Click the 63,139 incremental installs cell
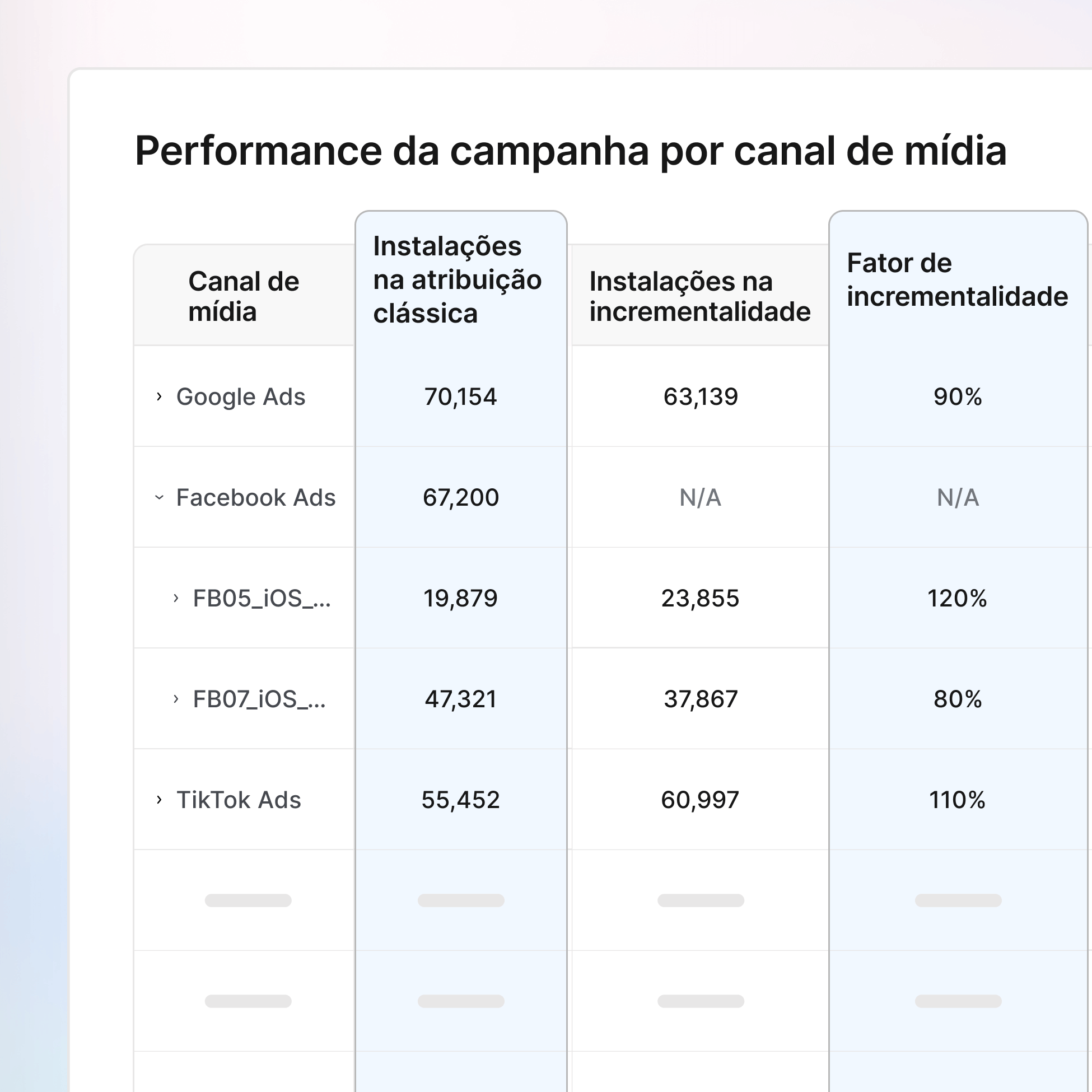 701,397
